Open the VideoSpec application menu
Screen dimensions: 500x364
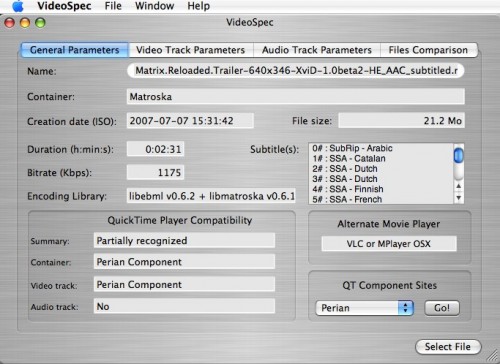[64, 6]
